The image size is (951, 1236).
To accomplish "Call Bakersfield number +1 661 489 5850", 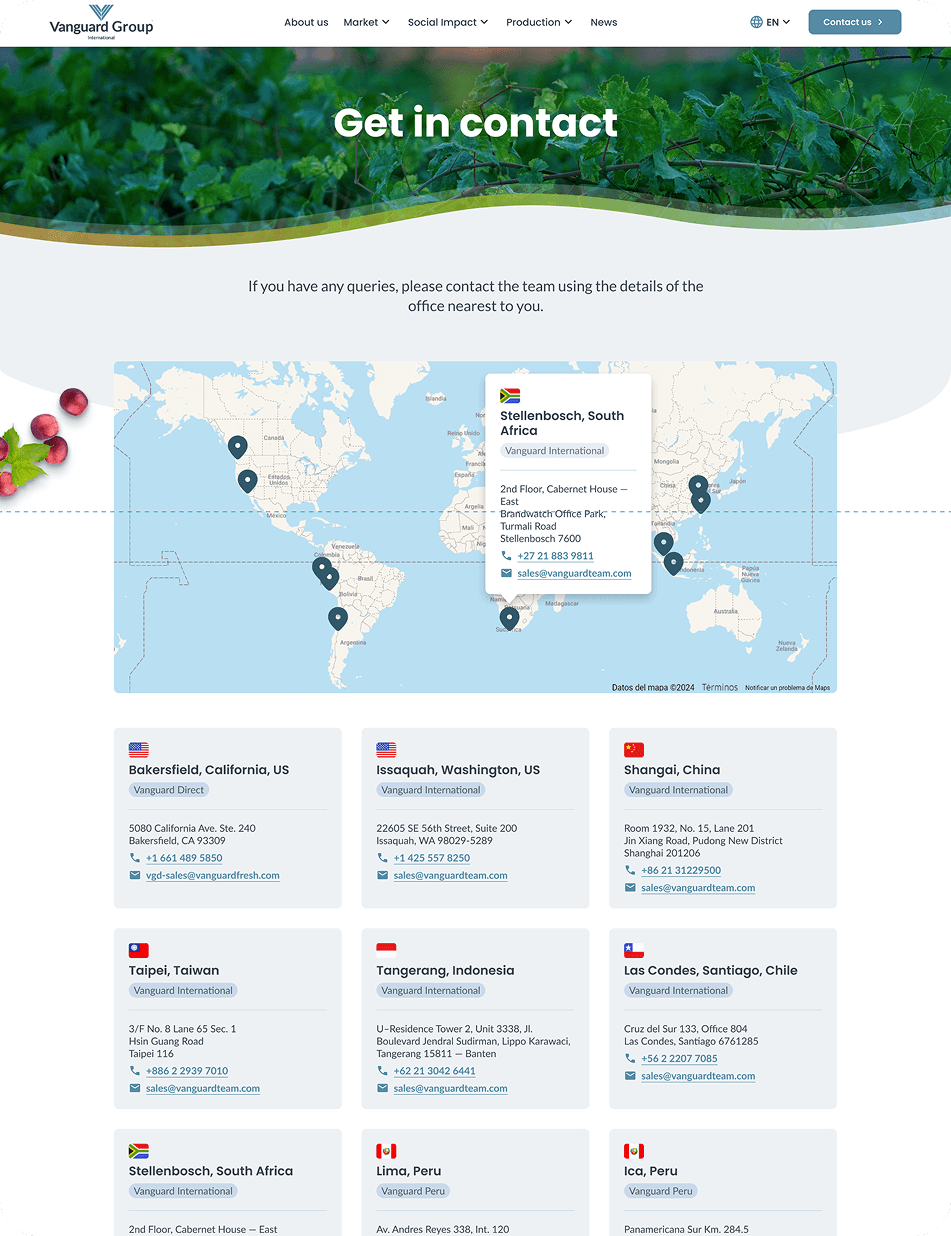I will pyautogui.click(x=184, y=858).
